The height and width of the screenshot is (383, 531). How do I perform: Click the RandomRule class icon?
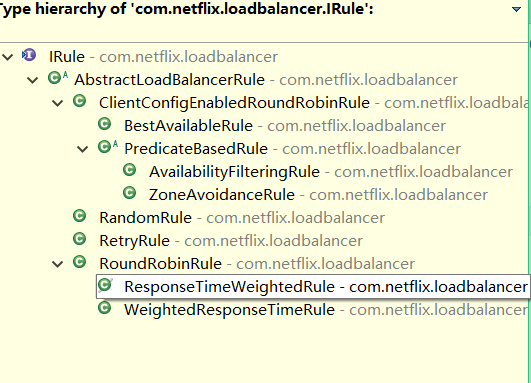80,216
